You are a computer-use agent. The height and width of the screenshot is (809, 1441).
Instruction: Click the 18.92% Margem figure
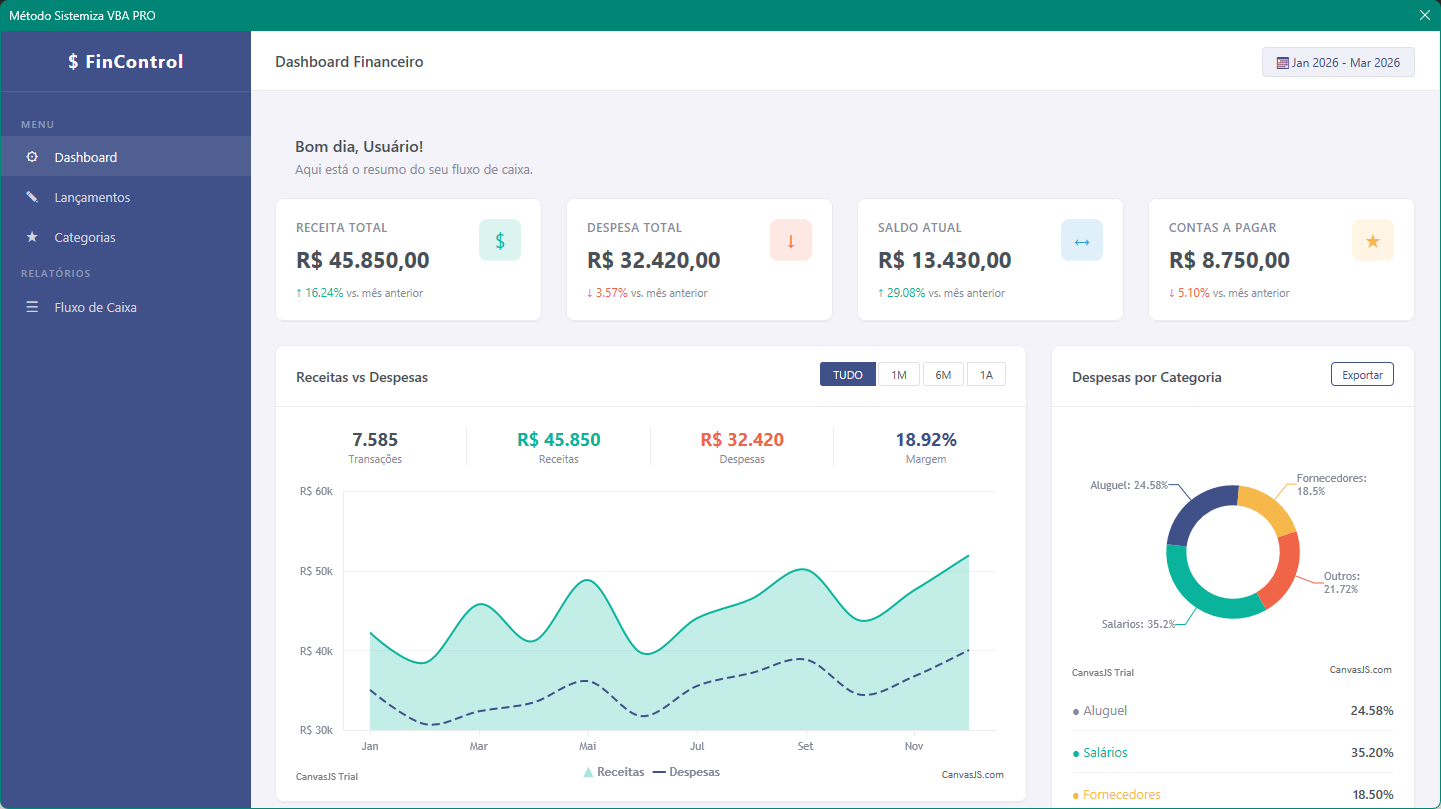click(926, 439)
